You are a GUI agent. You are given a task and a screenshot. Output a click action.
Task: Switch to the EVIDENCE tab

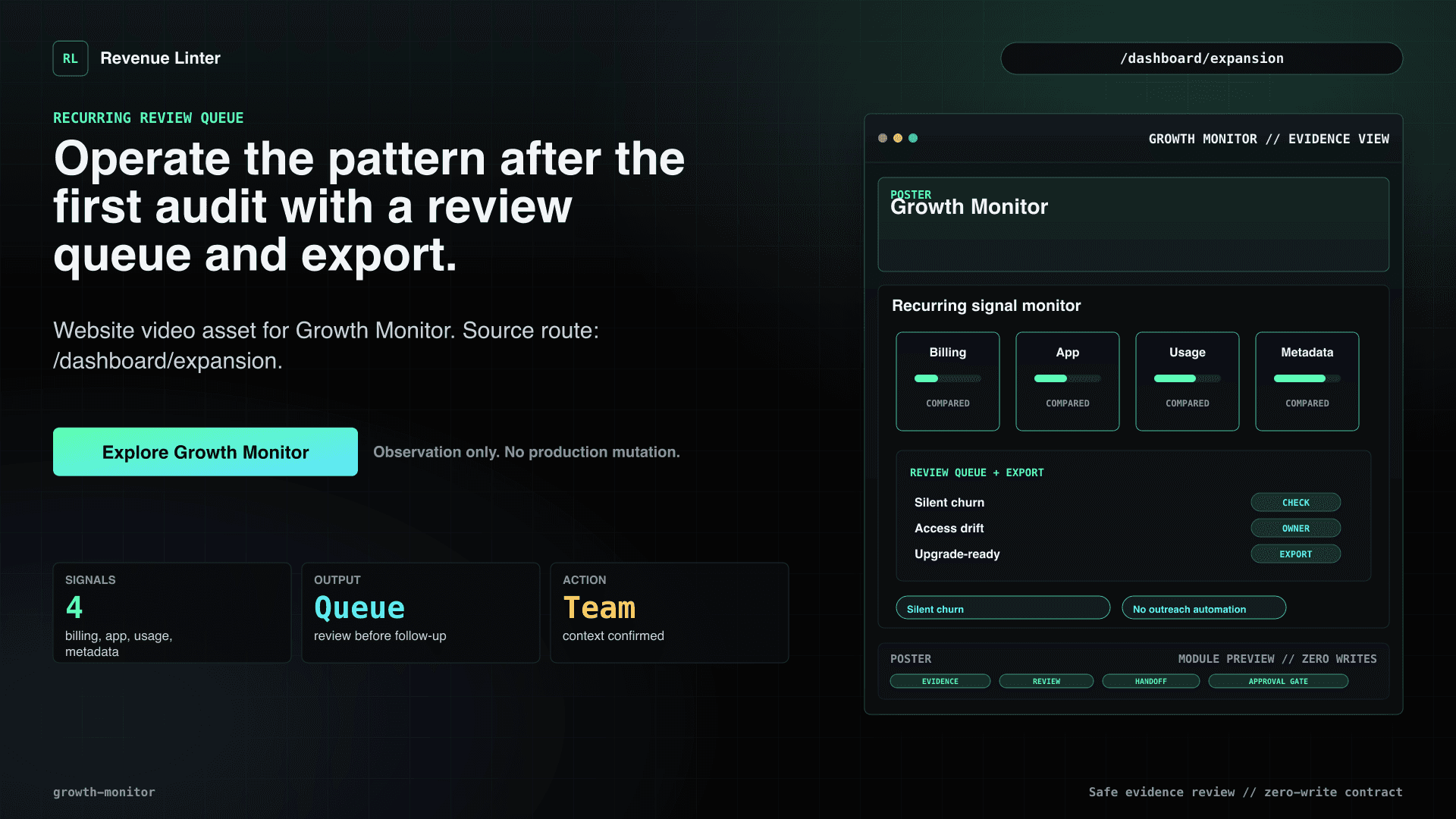click(940, 681)
